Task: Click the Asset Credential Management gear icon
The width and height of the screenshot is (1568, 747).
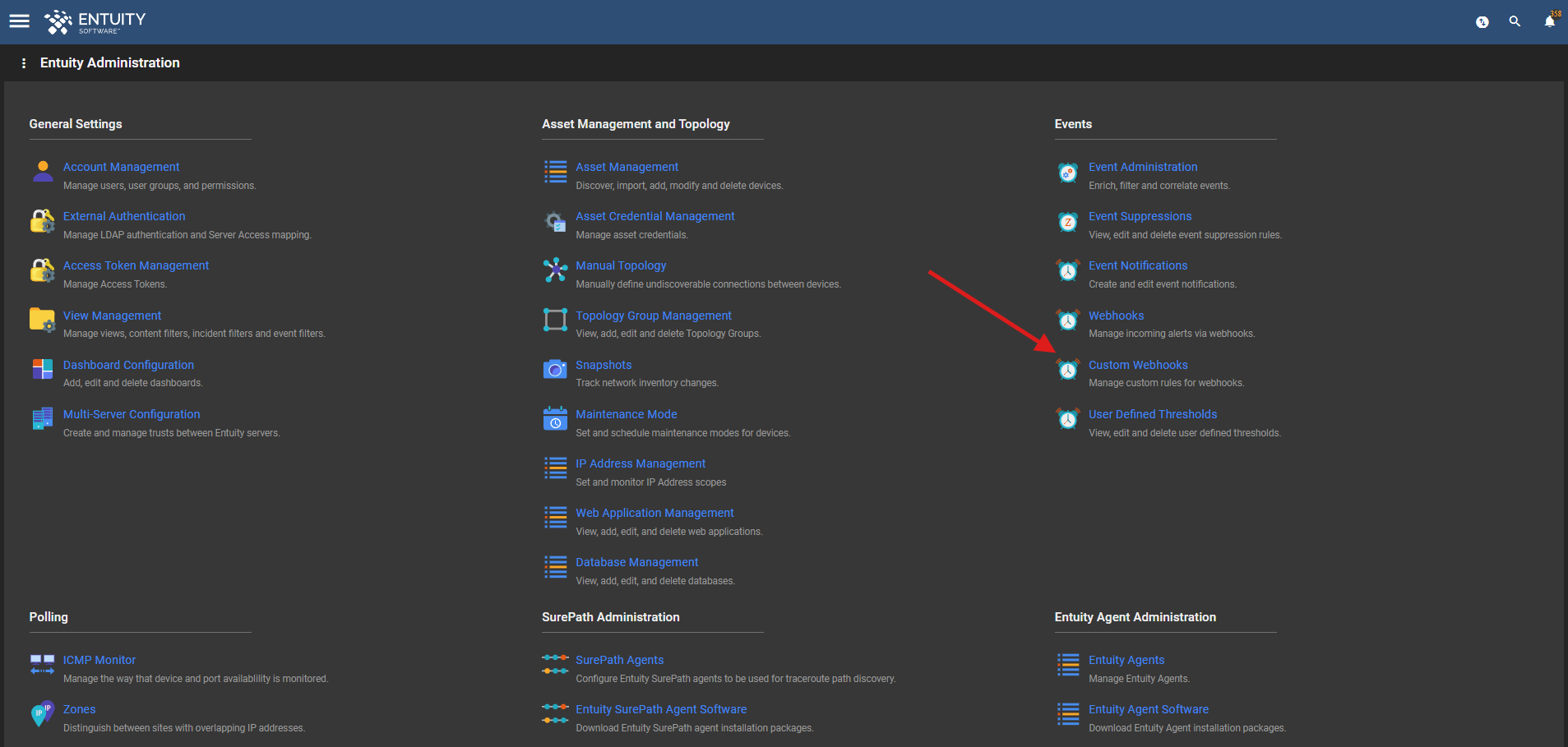Action: coord(556,221)
